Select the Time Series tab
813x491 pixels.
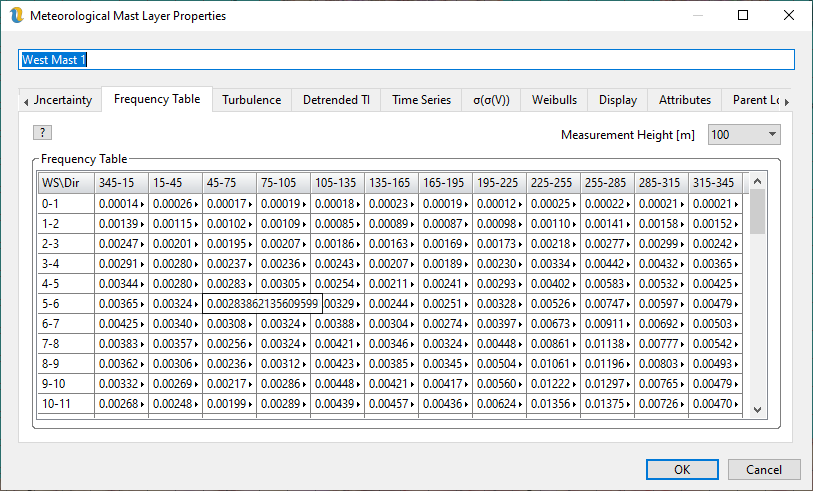pyautogui.click(x=421, y=100)
